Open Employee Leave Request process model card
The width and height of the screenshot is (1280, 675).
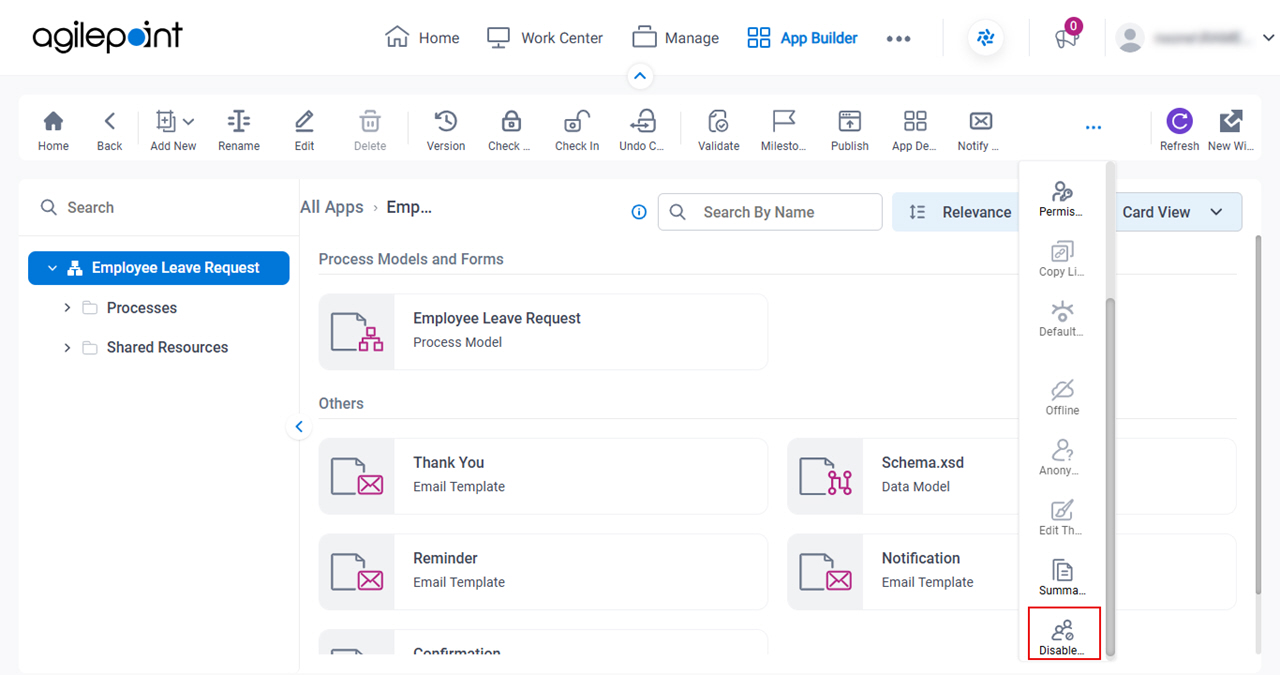click(543, 331)
